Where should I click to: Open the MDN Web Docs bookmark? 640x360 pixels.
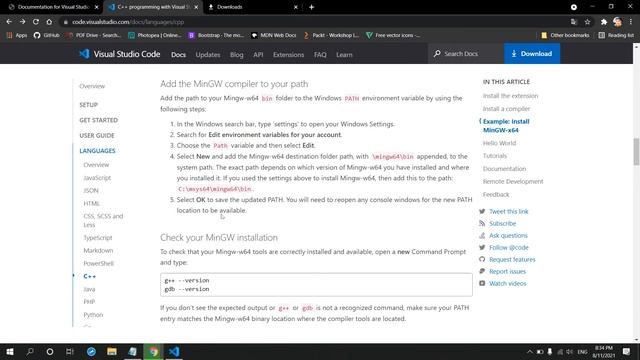coord(273,35)
